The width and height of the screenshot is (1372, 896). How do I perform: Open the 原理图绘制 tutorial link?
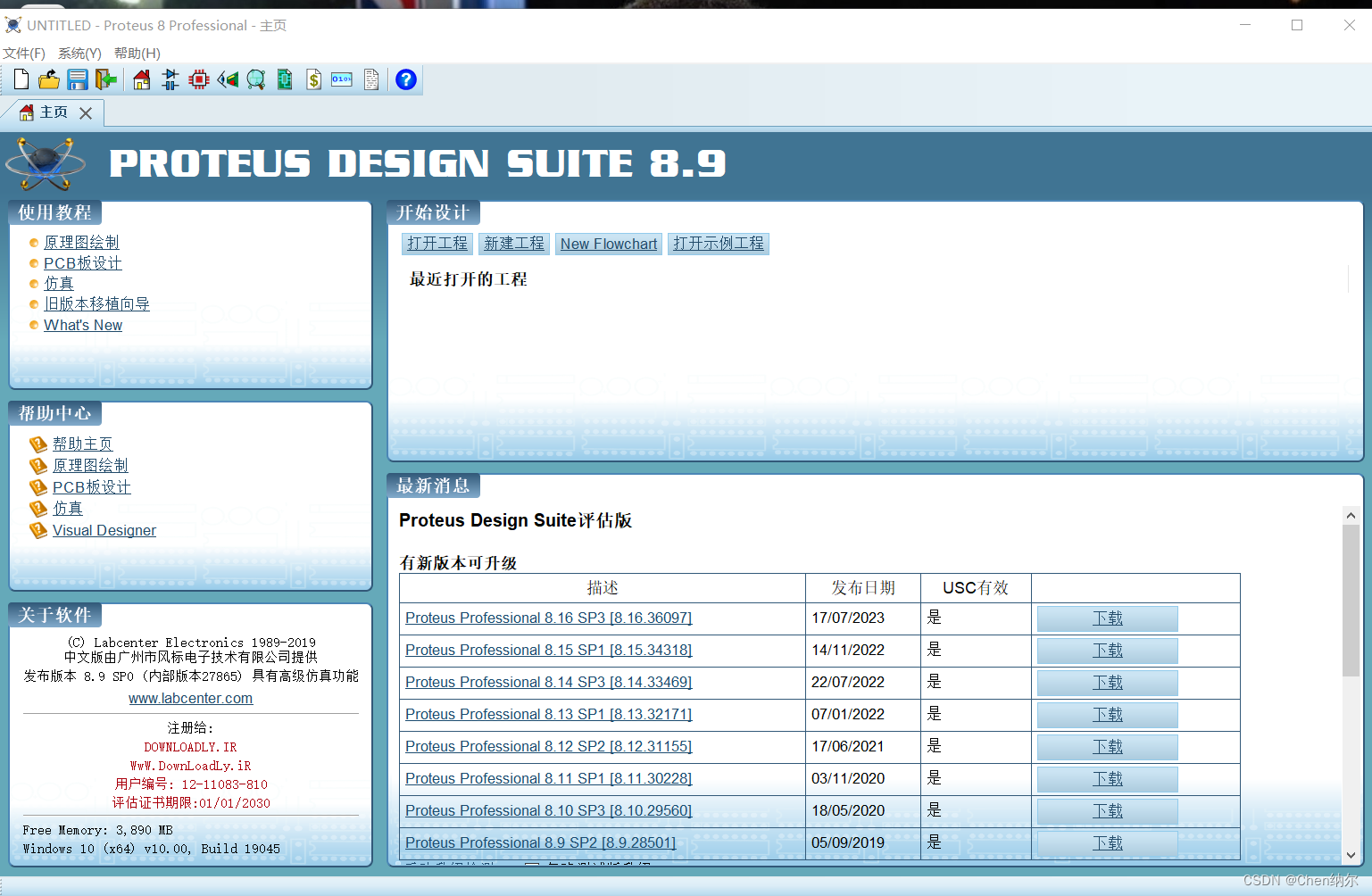click(81, 242)
